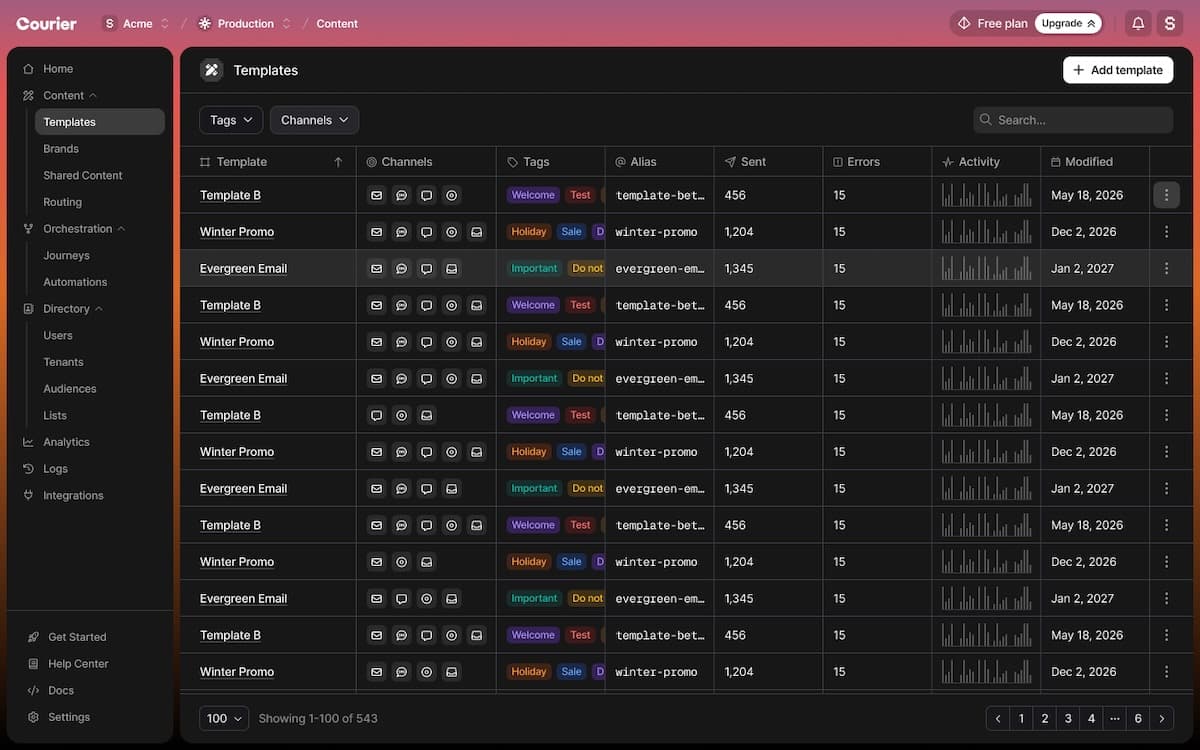The height and width of the screenshot is (750, 1200).
Task: Click the Free plan diamond icon
Action: tap(965, 23)
